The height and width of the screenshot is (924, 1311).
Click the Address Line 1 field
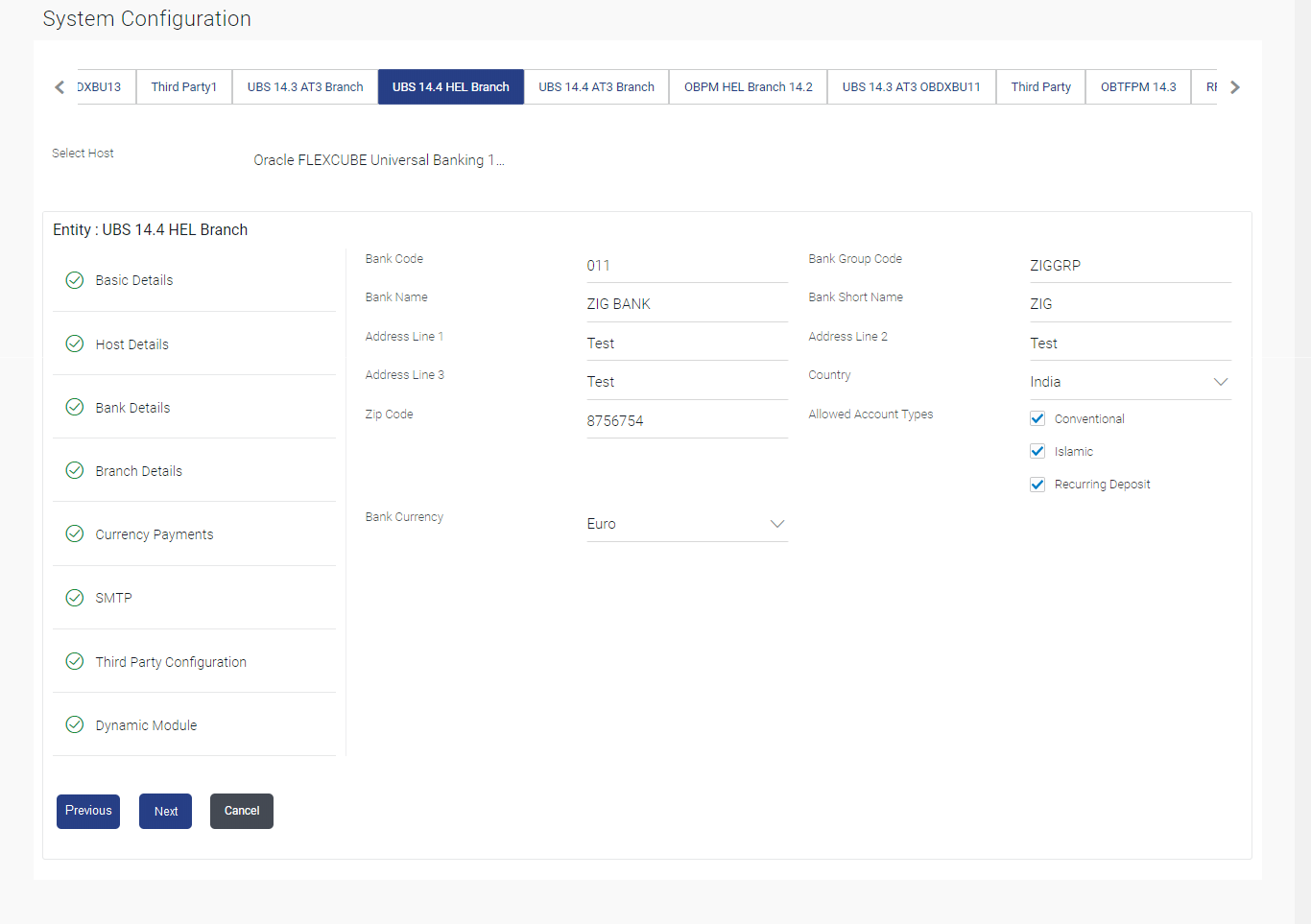click(x=687, y=344)
